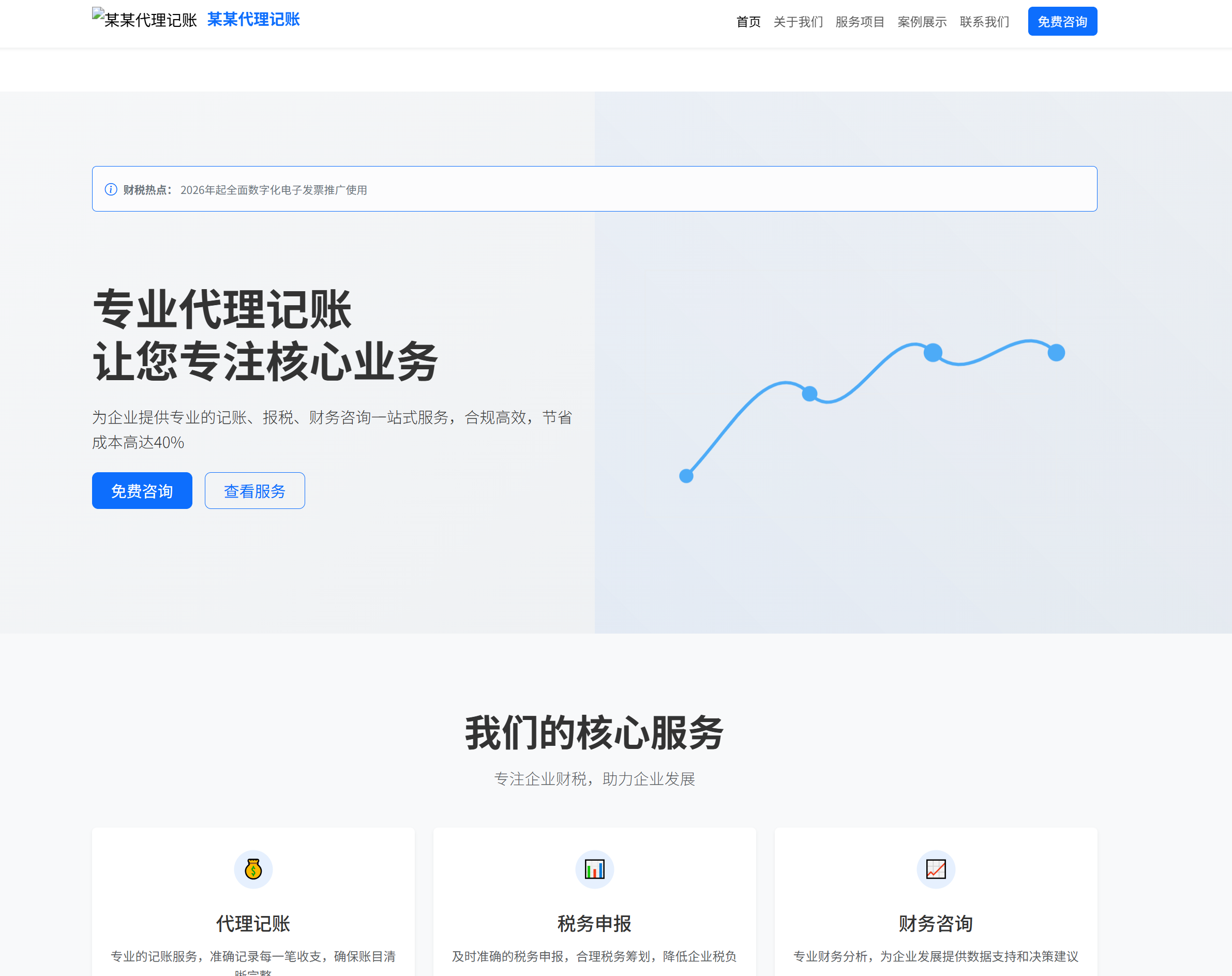Click the trend chart icon on 财务咨询 card
Viewport: 1232px width, 976px height.
tap(935, 869)
